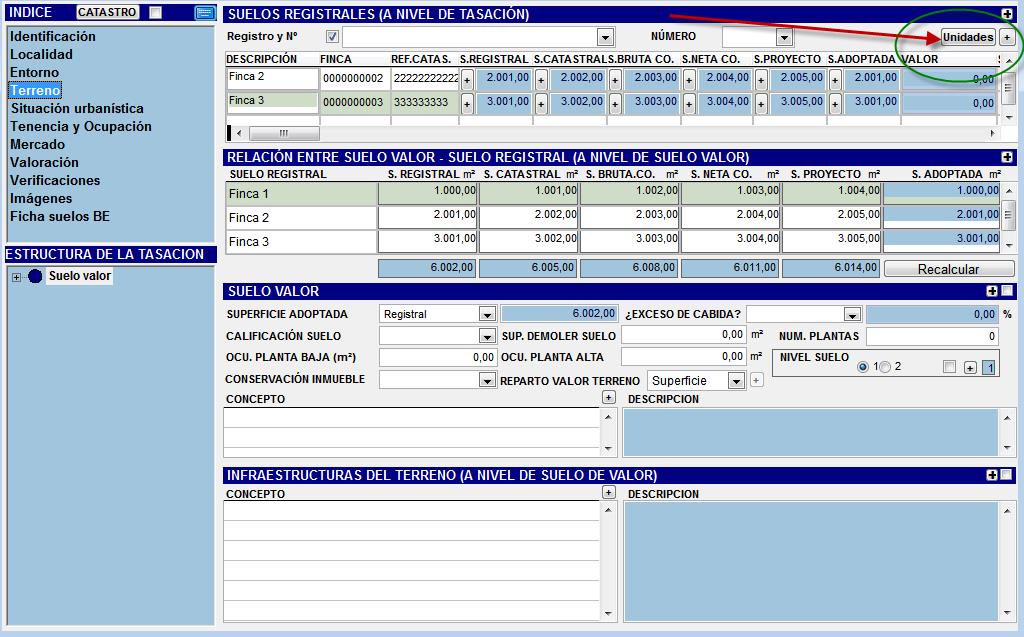This screenshot has width=1024, height=637.
Task: Click plus before S.BRUTA CO. value in Finca 3 row
Action: (x=615, y=104)
